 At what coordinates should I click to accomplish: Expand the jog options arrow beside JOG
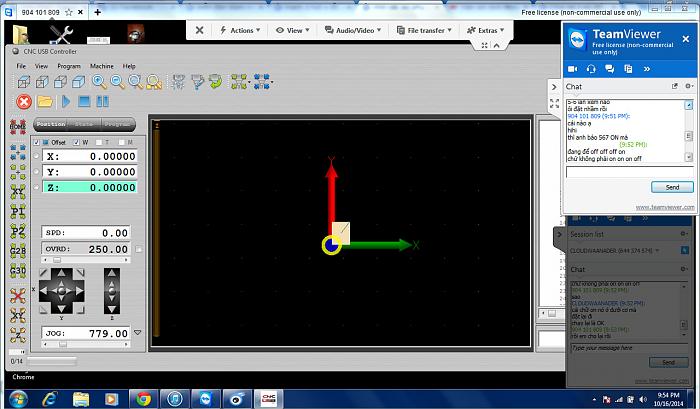click(139, 333)
